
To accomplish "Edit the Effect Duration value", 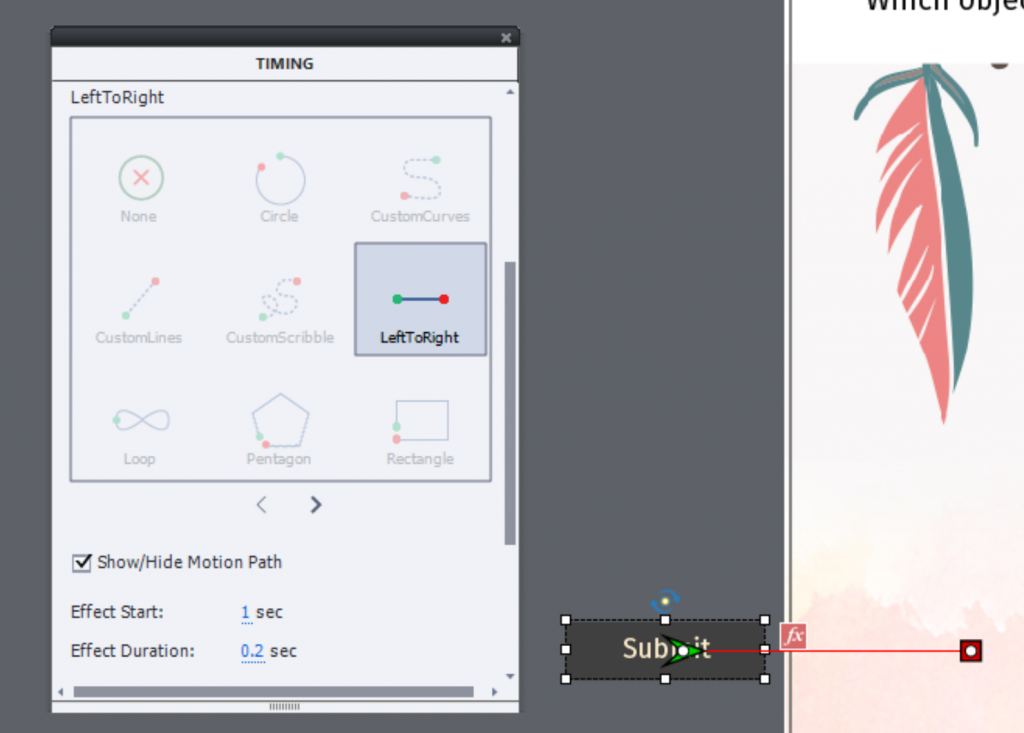I will [252, 651].
